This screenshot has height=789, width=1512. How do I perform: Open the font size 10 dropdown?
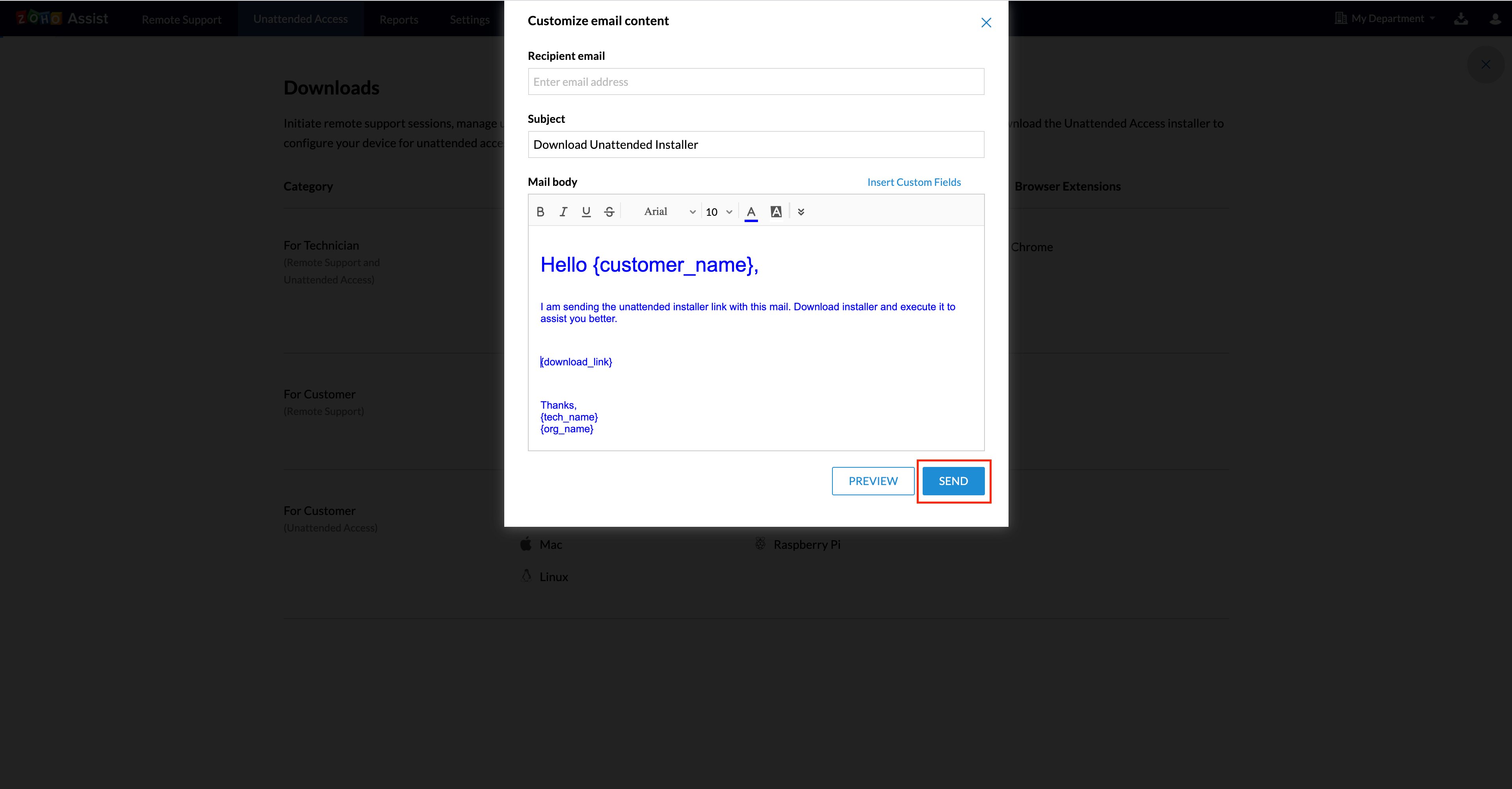[717, 212]
